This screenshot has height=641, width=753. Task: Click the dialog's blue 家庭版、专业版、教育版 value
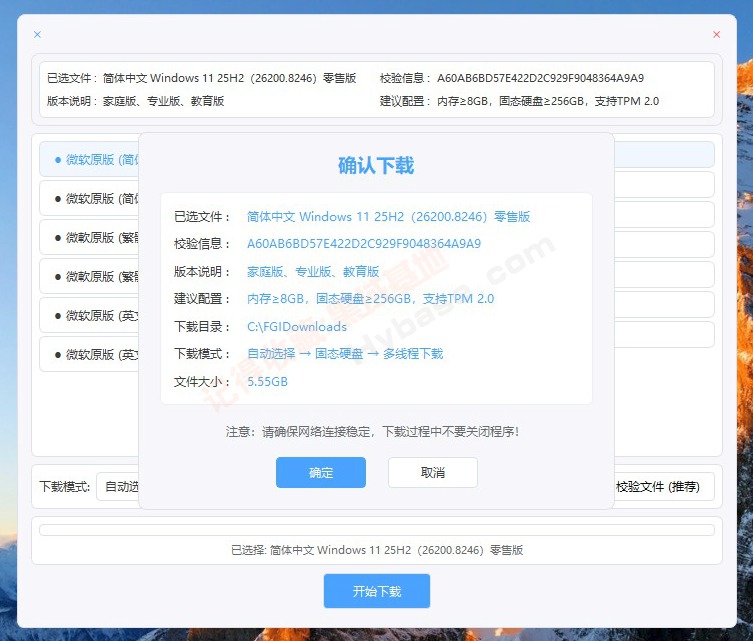[313, 272]
